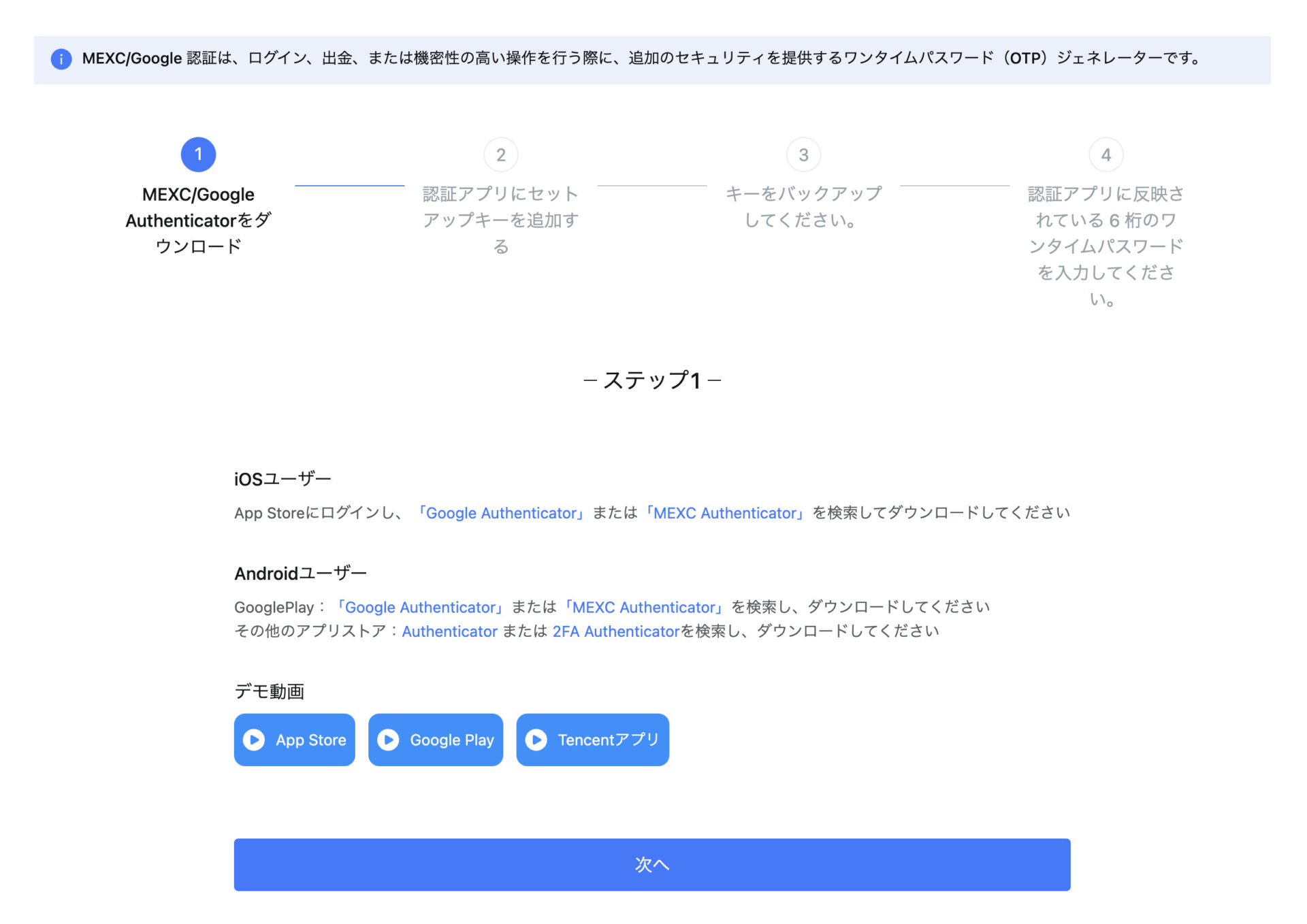The image size is (1307, 924).
Task: Click step 4 label about 6桁のワンタイムパスワード
Action: pos(1106,246)
